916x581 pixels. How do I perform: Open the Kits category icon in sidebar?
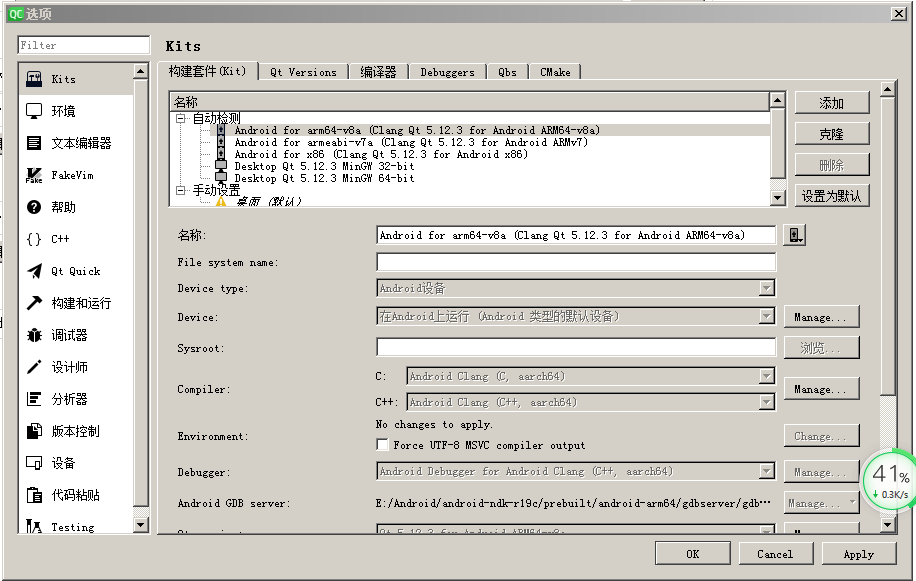34,79
